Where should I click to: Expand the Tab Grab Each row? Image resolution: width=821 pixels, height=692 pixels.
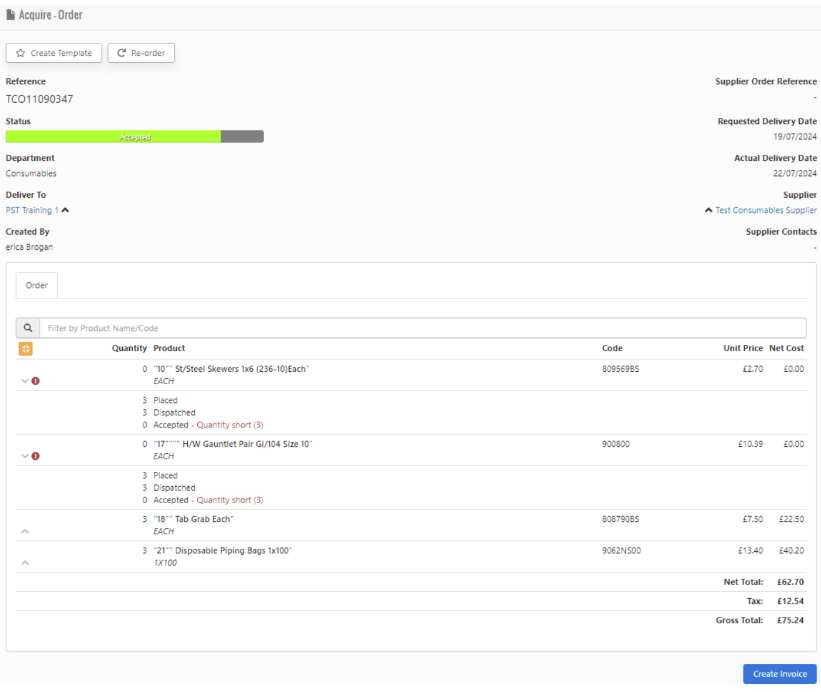pos(24,532)
